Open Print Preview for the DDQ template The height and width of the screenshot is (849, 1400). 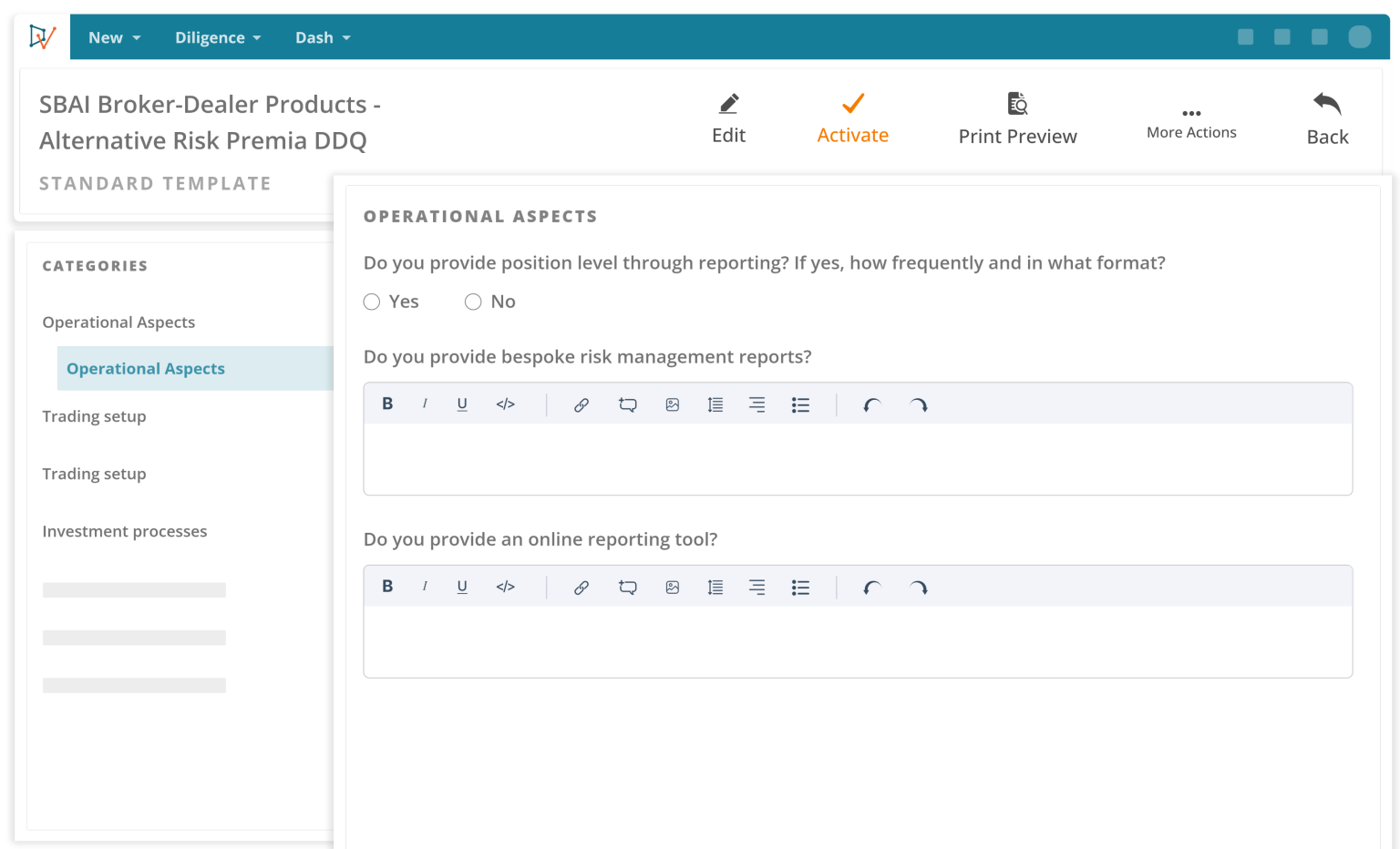(1017, 117)
